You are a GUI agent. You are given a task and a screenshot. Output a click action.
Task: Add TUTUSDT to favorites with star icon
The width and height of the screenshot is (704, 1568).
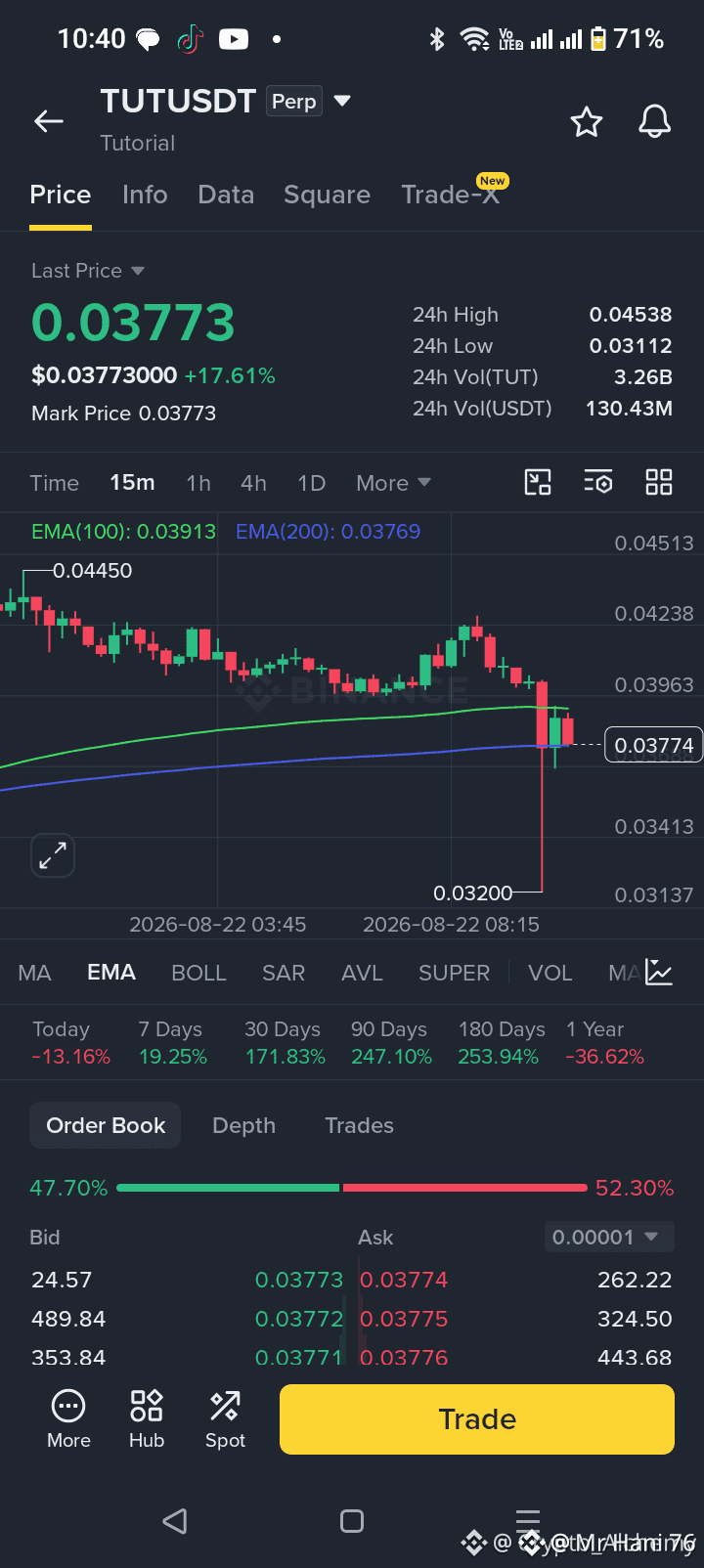587,121
